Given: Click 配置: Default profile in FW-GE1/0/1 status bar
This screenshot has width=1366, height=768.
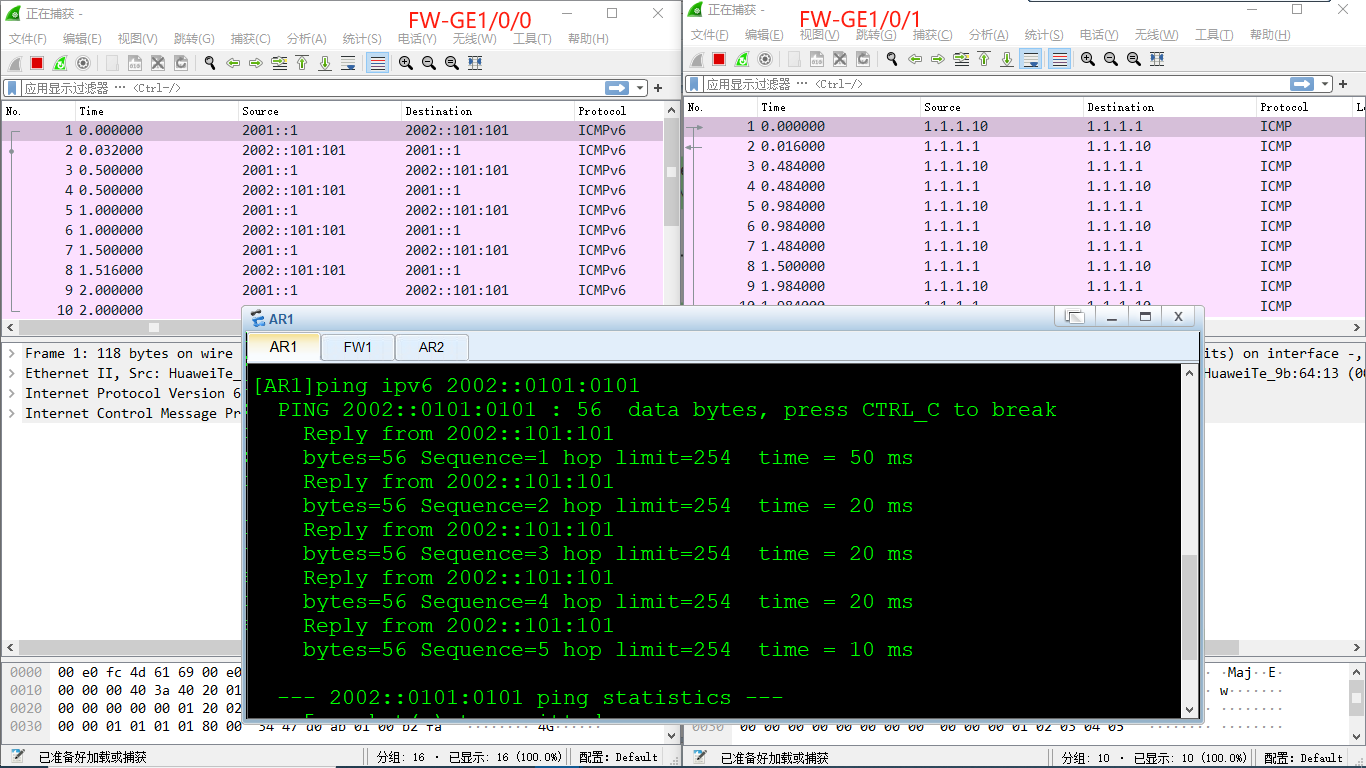Looking at the screenshot, I should (1304, 757).
